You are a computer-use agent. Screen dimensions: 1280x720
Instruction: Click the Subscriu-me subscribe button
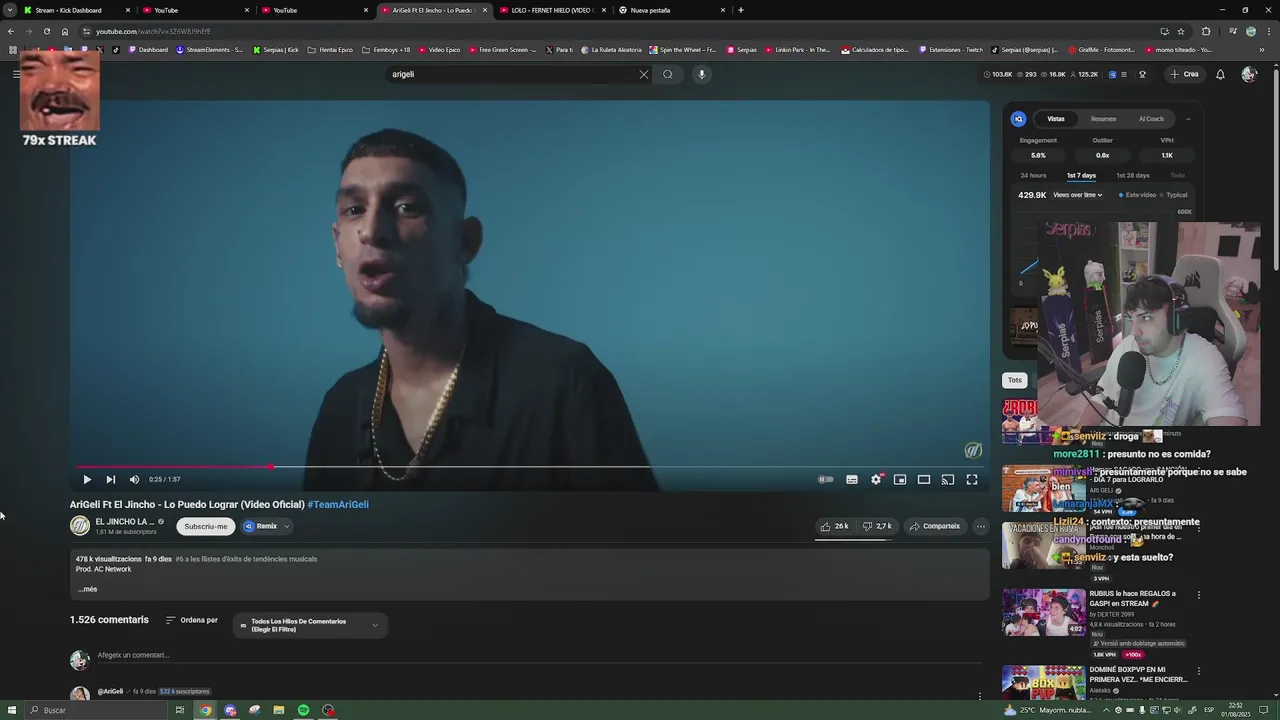coord(206,526)
